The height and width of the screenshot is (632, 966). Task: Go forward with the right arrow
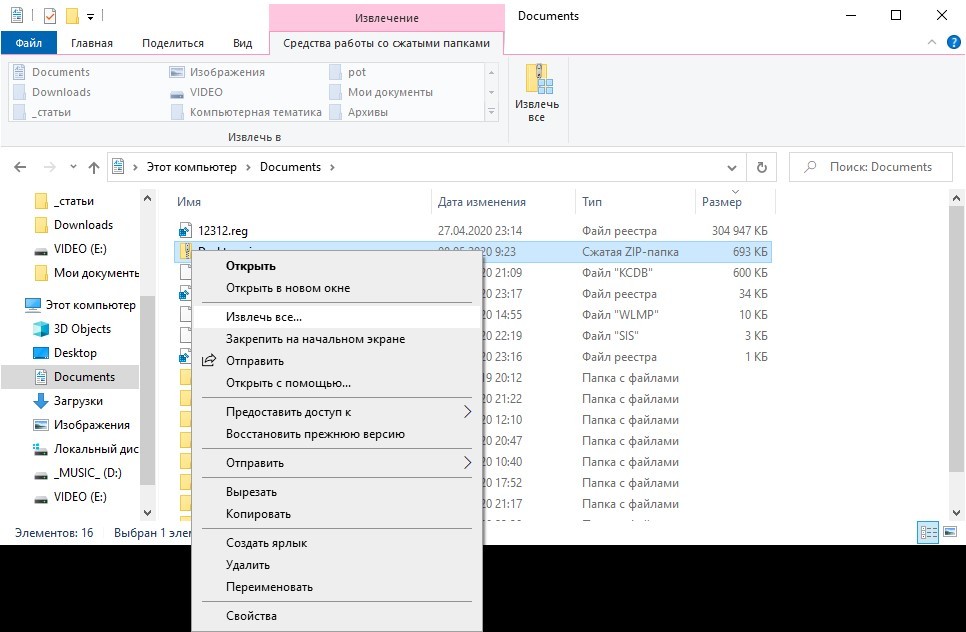(50, 167)
